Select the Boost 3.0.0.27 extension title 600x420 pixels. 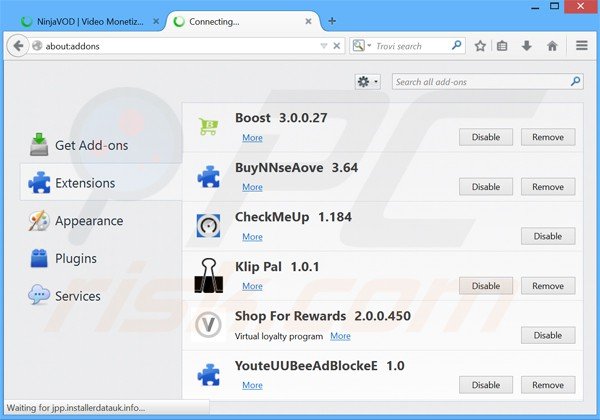coord(281,118)
